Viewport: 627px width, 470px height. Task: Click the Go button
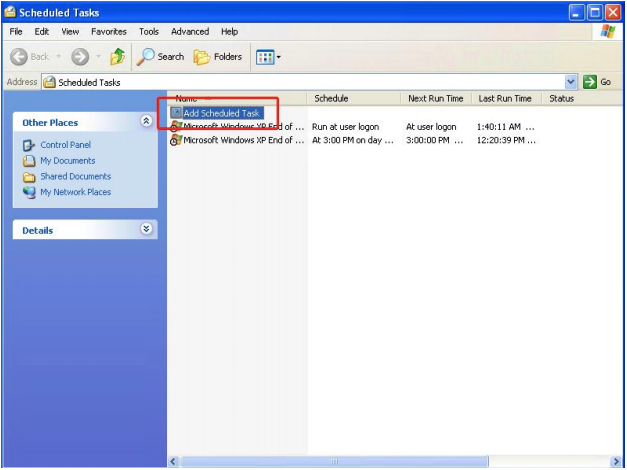click(x=596, y=82)
